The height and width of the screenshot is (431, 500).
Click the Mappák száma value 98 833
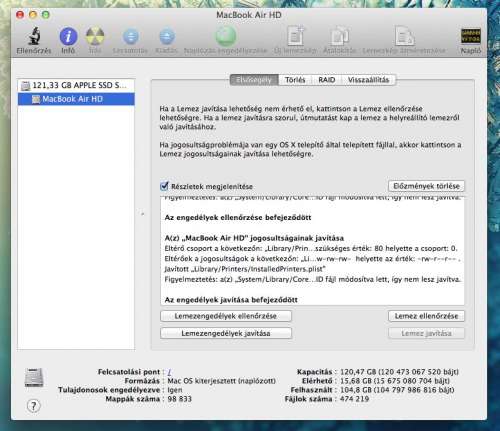180,399
